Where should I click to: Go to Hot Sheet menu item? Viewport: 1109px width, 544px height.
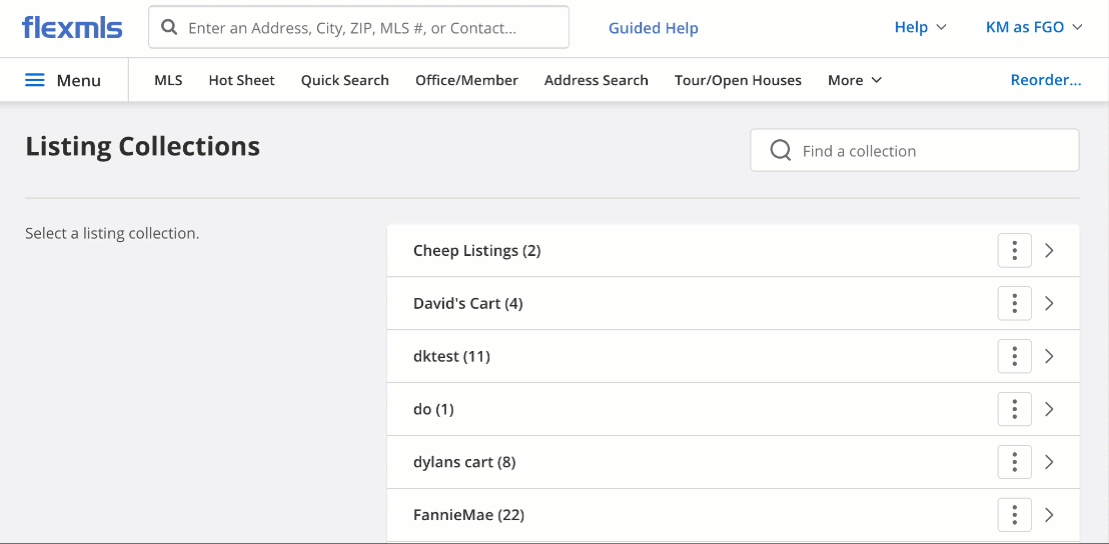(x=241, y=80)
